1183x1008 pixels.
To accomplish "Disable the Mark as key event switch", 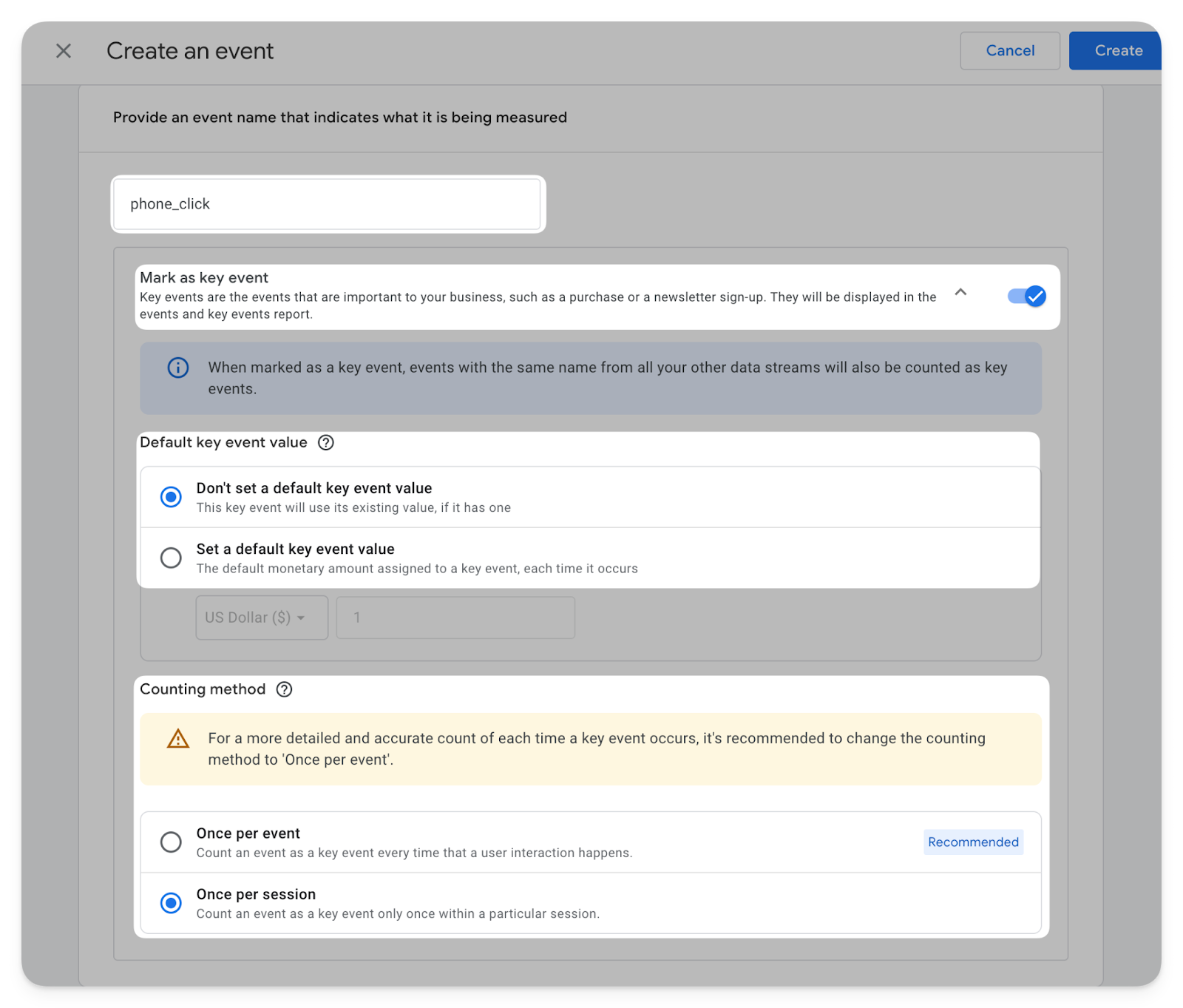I will tap(1026, 297).
